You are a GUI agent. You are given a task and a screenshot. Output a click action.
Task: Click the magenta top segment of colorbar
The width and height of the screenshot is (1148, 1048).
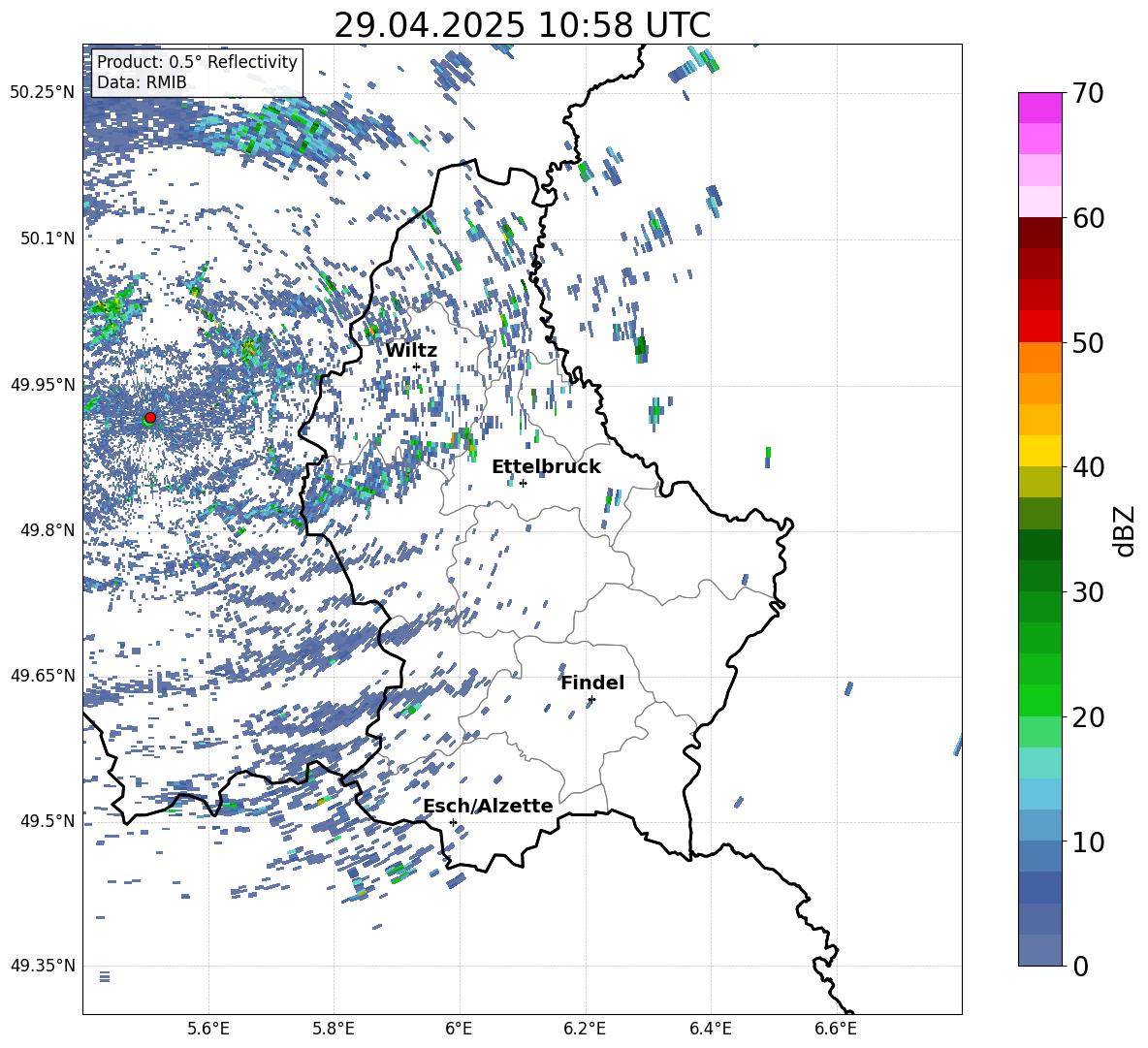[1040, 108]
